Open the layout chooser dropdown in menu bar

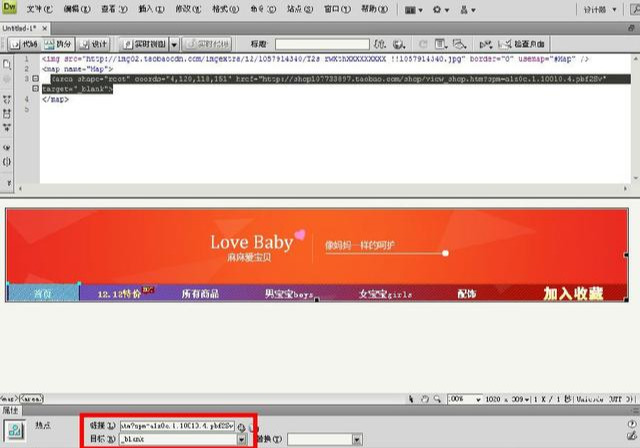pyautogui.click(x=413, y=10)
